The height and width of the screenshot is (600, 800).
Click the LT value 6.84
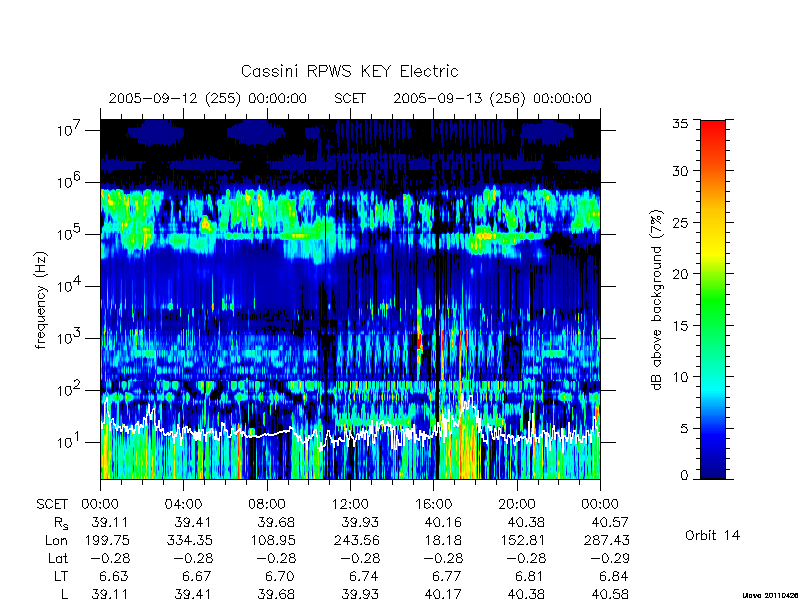coord(613,577)
